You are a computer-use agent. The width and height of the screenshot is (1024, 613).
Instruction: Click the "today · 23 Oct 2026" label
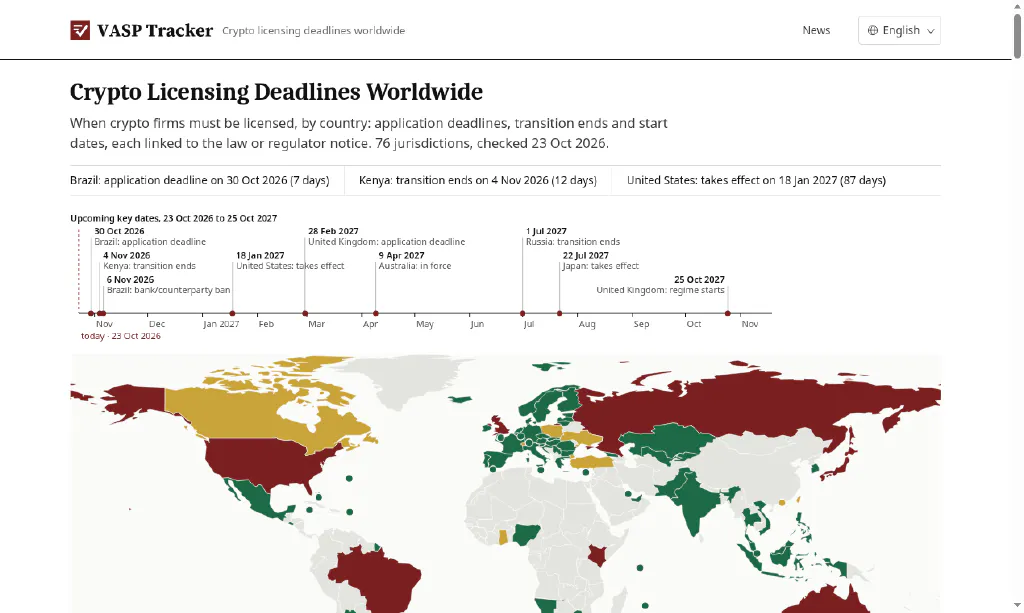coord(121,336)
